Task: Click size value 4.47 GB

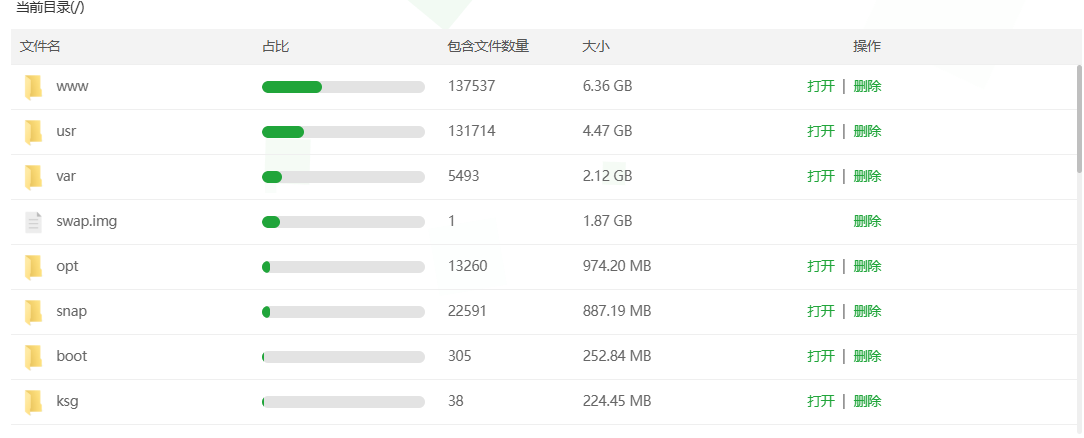Action: 607,131
